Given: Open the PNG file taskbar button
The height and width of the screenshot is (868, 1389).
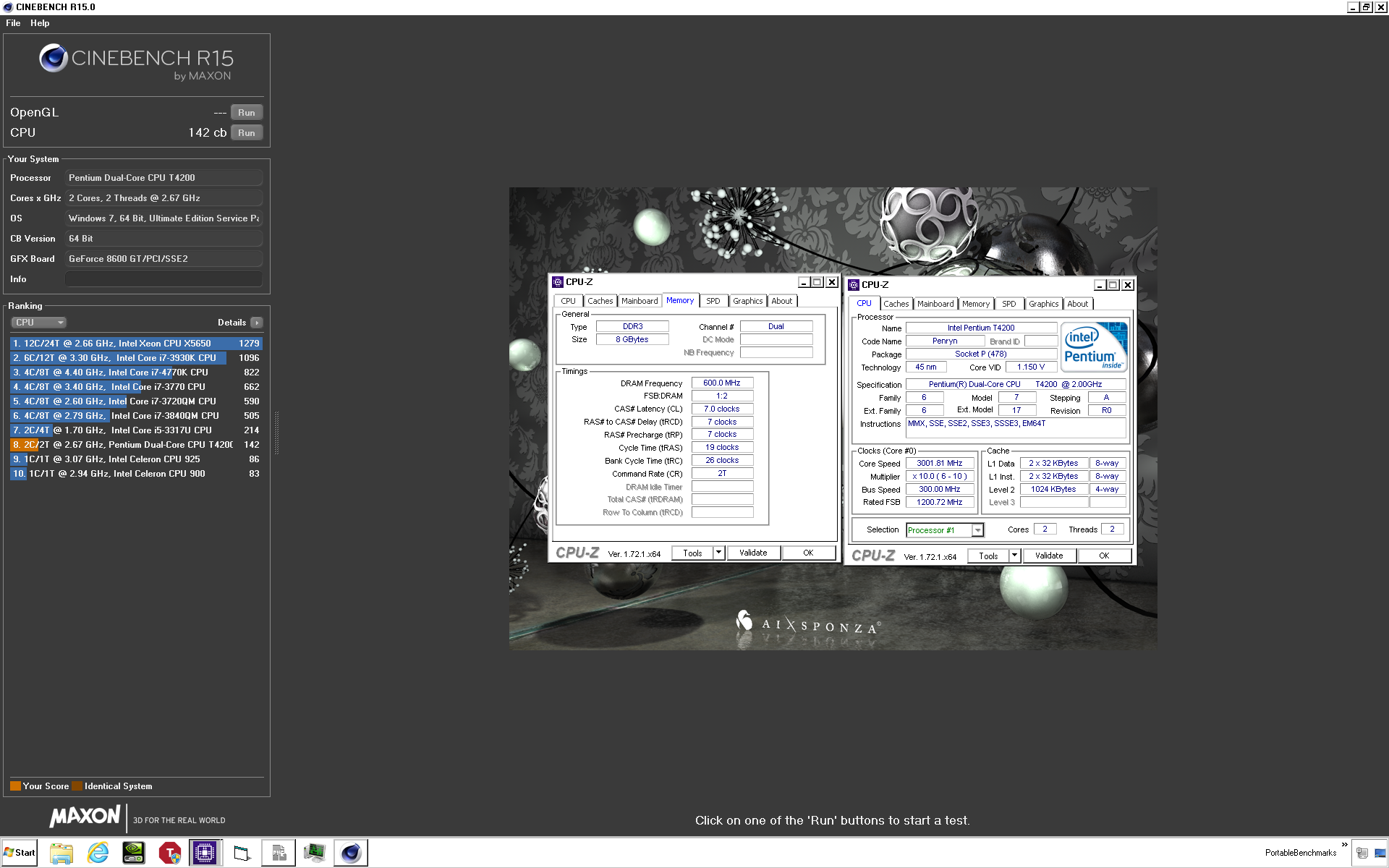Looking at the screenshot, I should tap(279, 853).
